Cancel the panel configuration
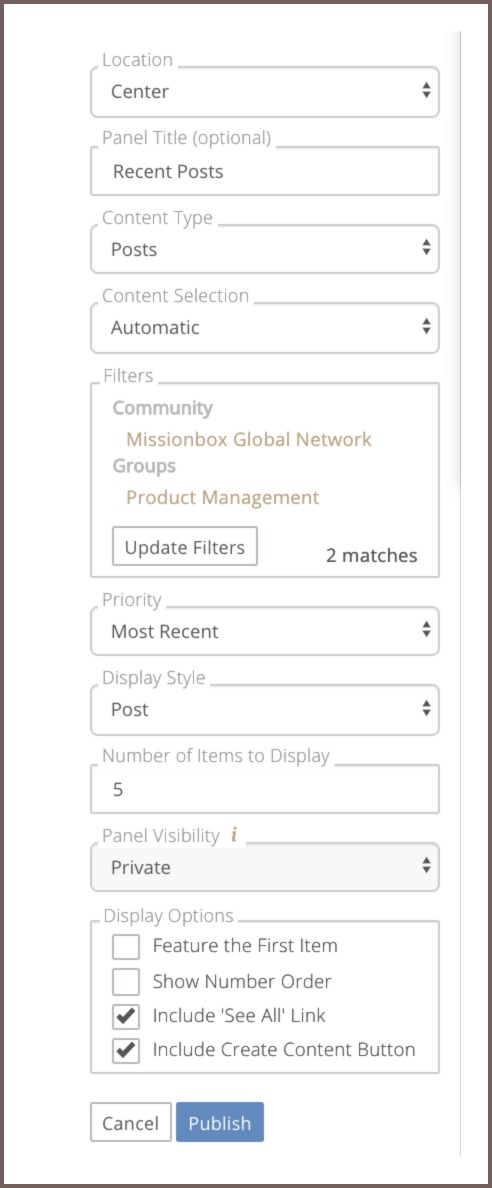This screenshot has width=492, height=1188. pyautogui.click(x=131, y=1122)
